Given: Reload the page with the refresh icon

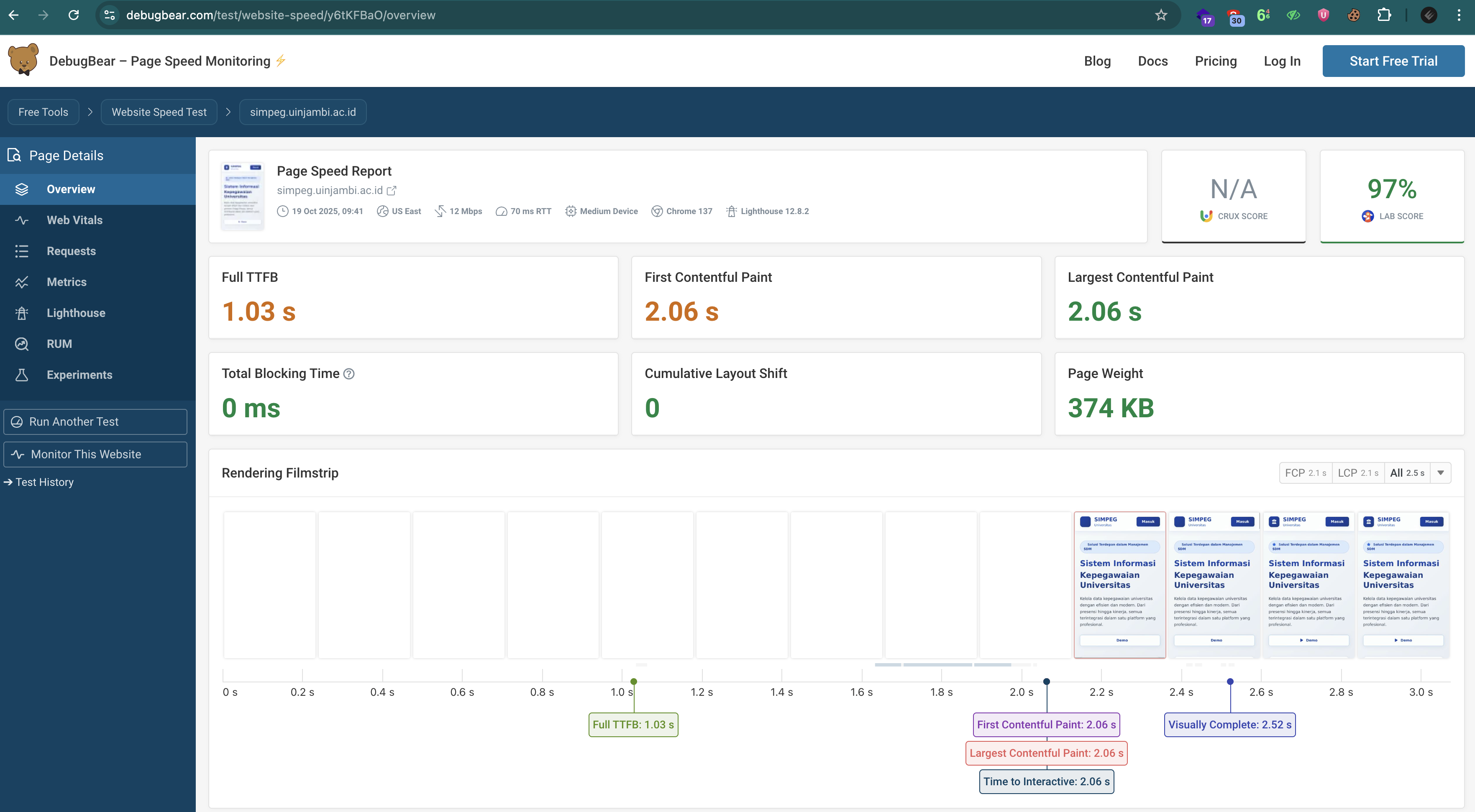Looking at the screenshot, I should [74, 15].
